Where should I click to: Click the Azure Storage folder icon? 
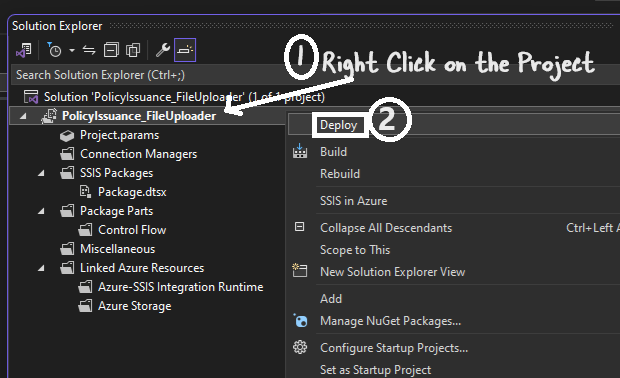[x=85, y=306]
